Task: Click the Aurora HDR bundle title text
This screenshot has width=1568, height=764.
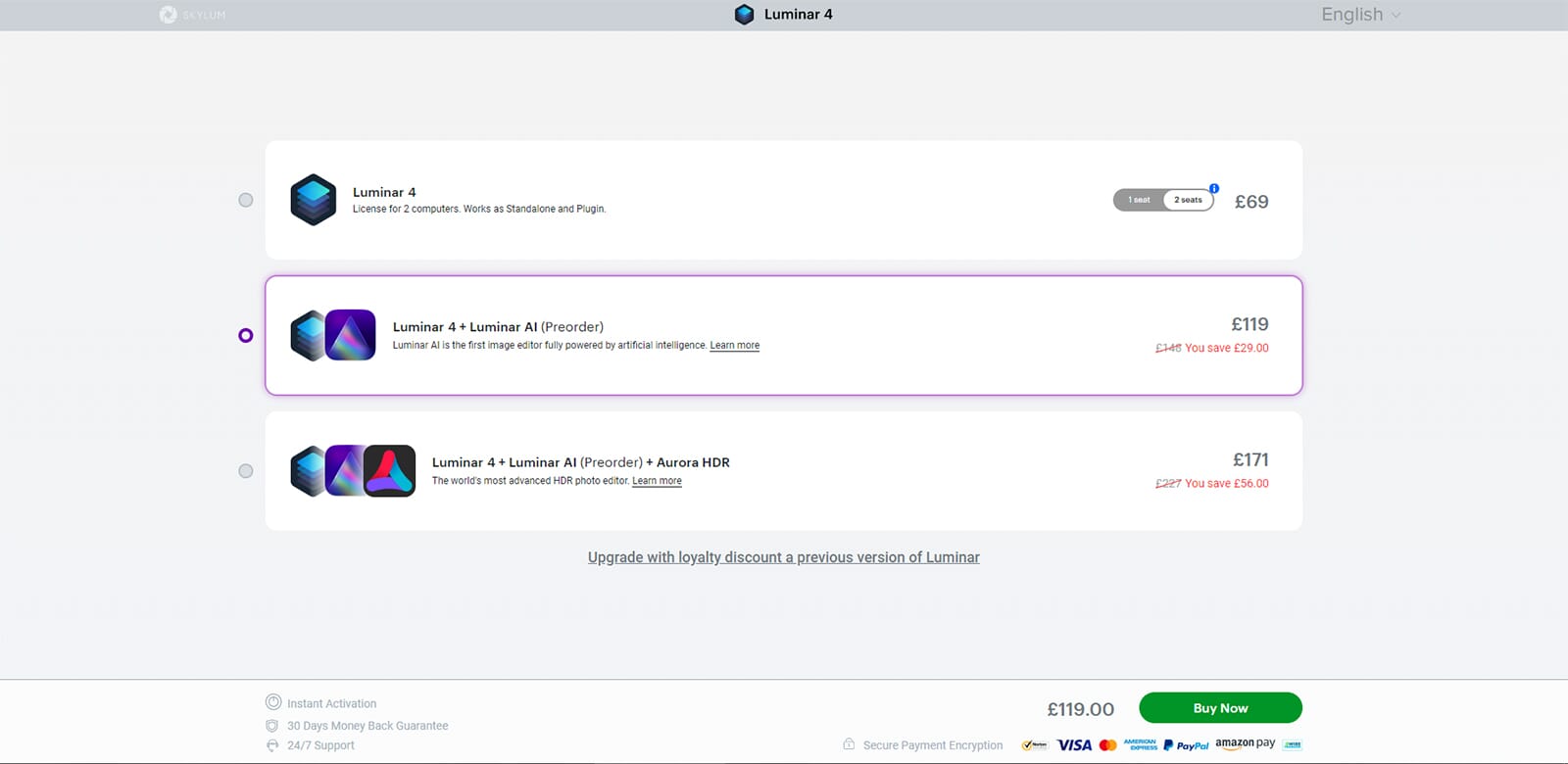Action: coord(581,462)
